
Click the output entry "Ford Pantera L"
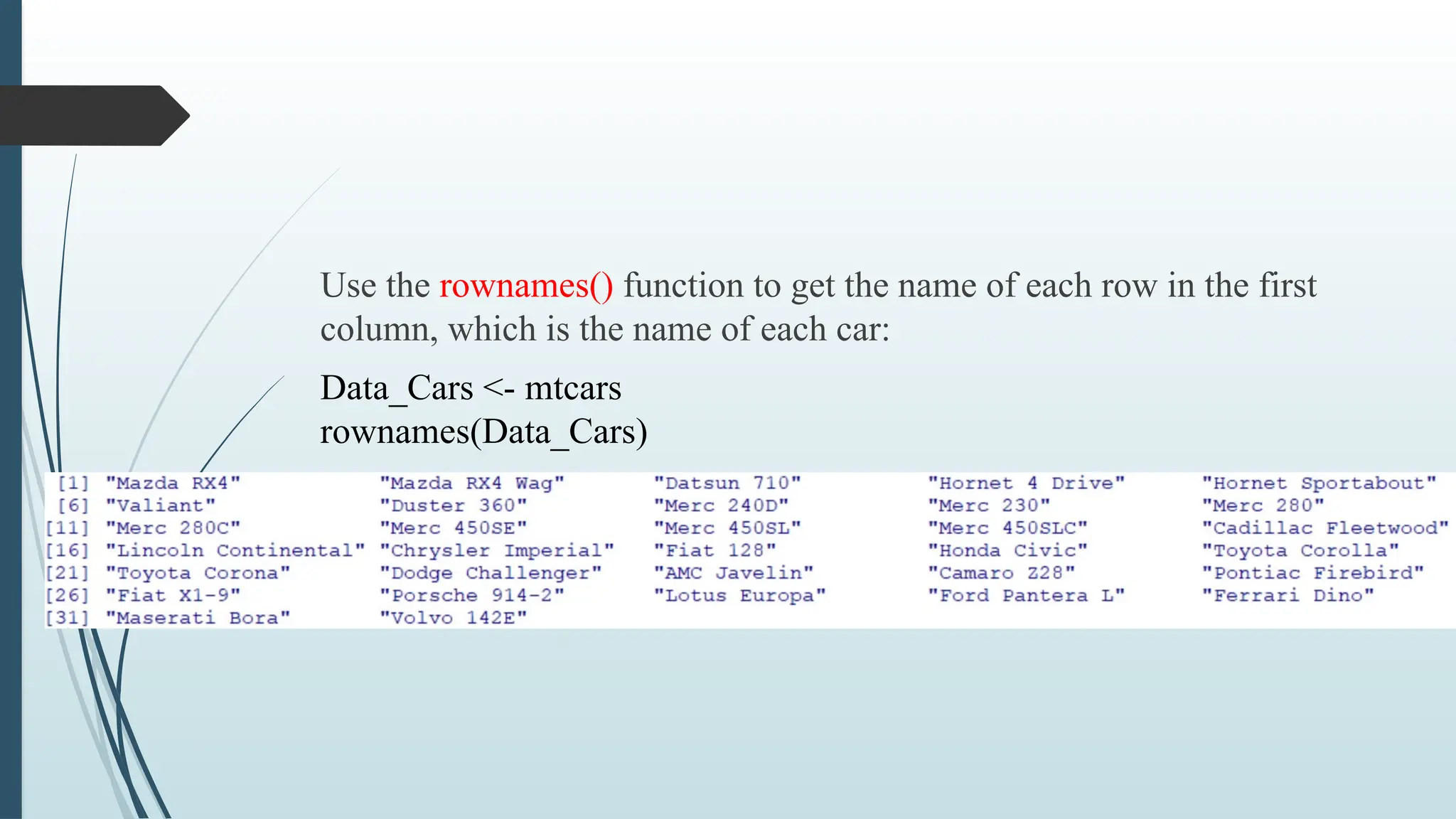coord(1027,596)
